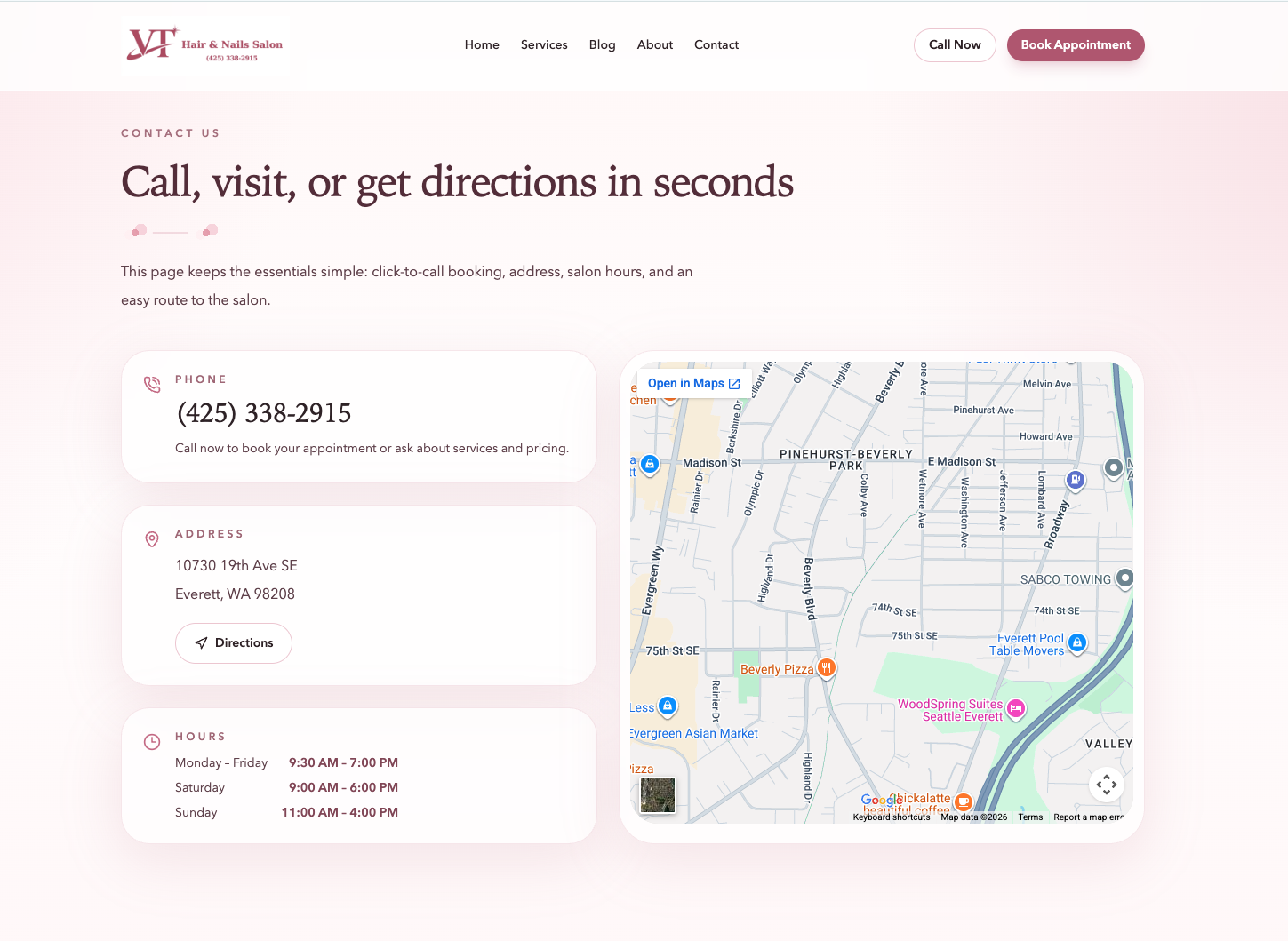Viewport: 1288px width, 941px height.
Task: Click the Call Now button
Action: pos(955,45)
